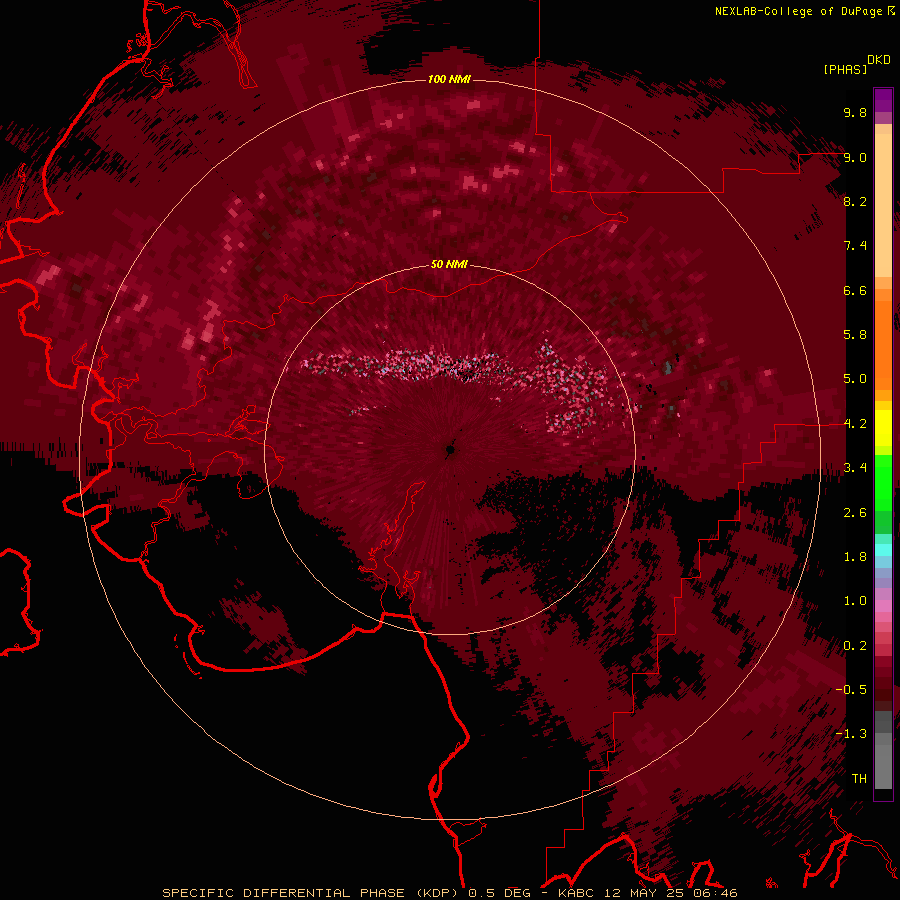Select the 1.0 legend scale value
Viewport: 900px width, 900px height.
coord(855,601)
